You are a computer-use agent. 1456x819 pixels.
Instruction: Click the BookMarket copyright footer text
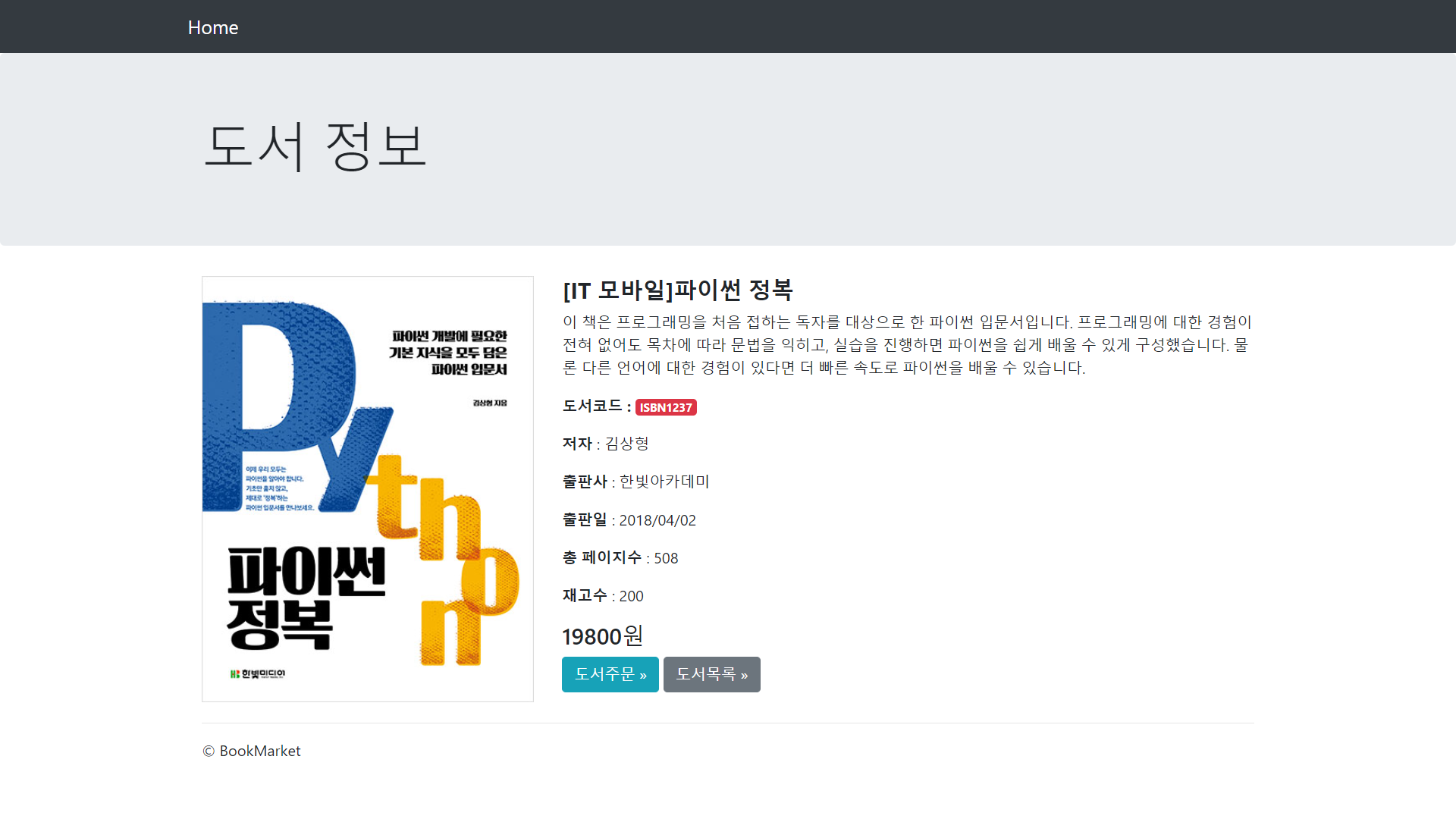point(252,751)
